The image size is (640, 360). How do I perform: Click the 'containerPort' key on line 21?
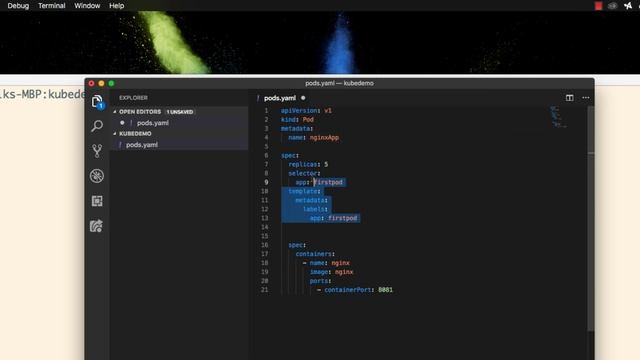coord(347,290)
